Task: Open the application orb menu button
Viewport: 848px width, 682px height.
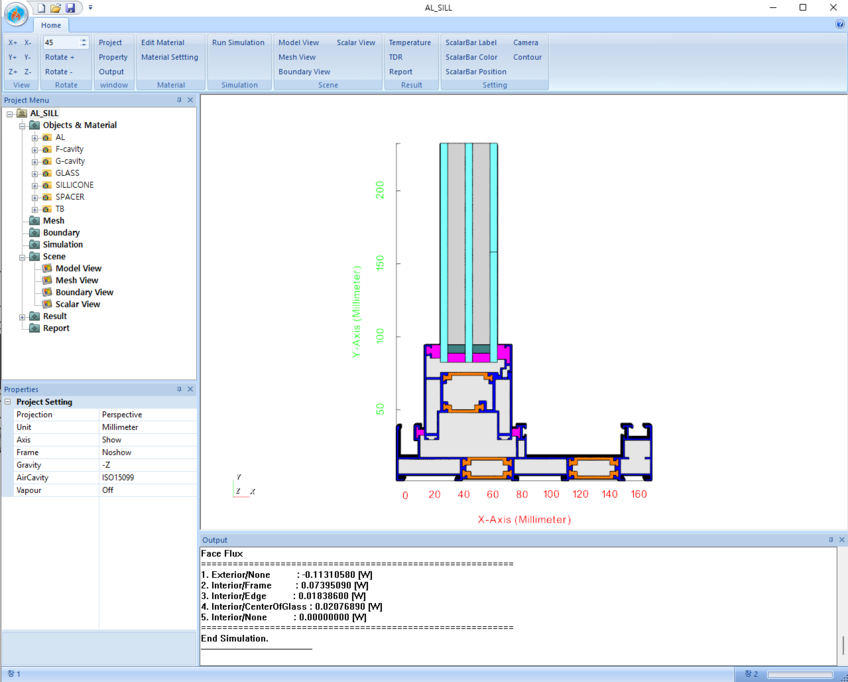Action: click(x=16, y=14)
